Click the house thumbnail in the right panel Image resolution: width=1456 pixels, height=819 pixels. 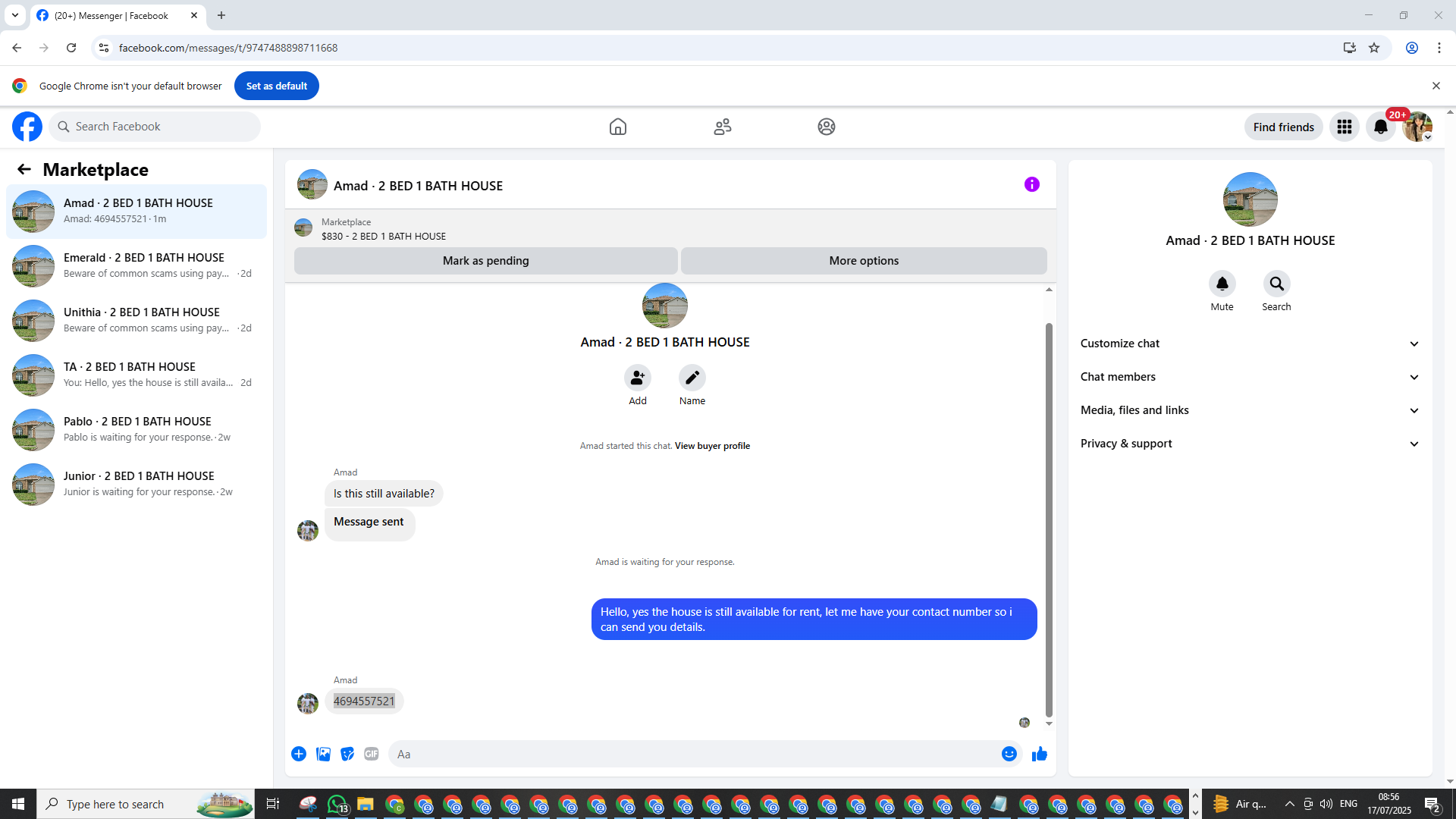(1250, 199)
